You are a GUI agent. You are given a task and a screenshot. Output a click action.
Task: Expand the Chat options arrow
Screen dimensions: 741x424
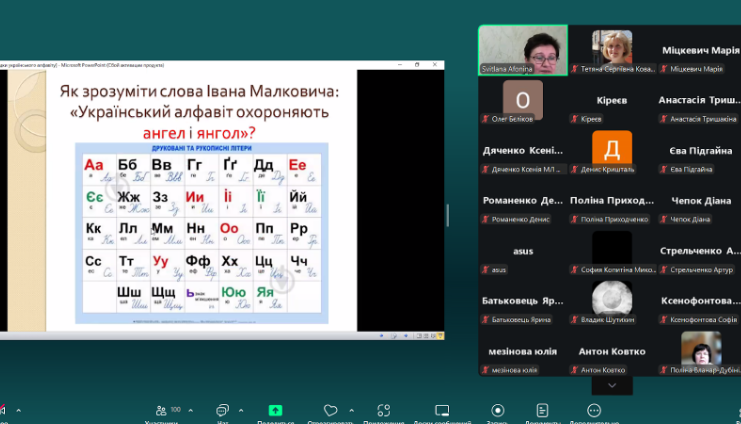coord(239,409)
